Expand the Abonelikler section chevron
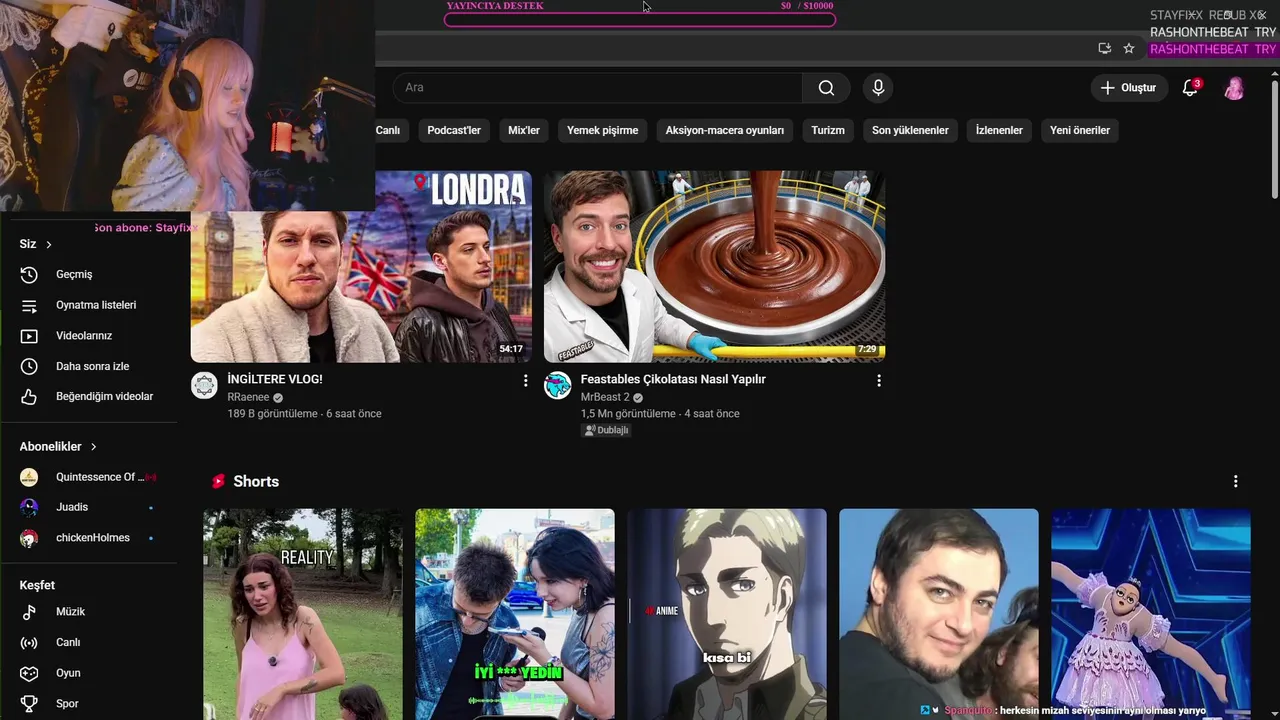 tap(93, 447)
